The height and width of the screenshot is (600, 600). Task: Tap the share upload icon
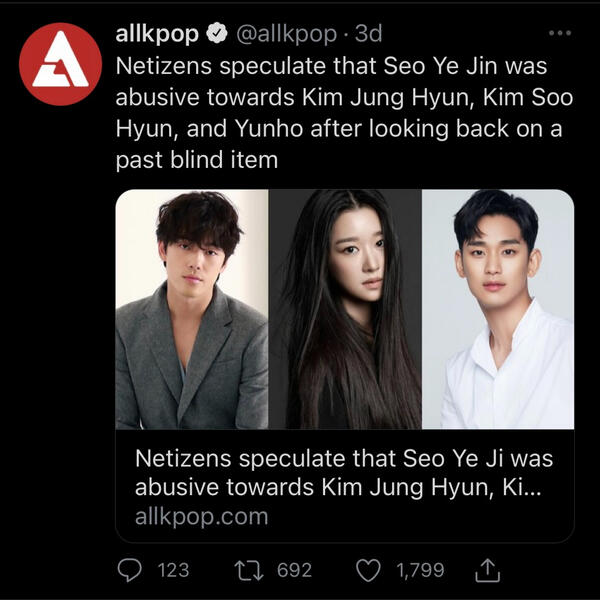coord(487,570)
